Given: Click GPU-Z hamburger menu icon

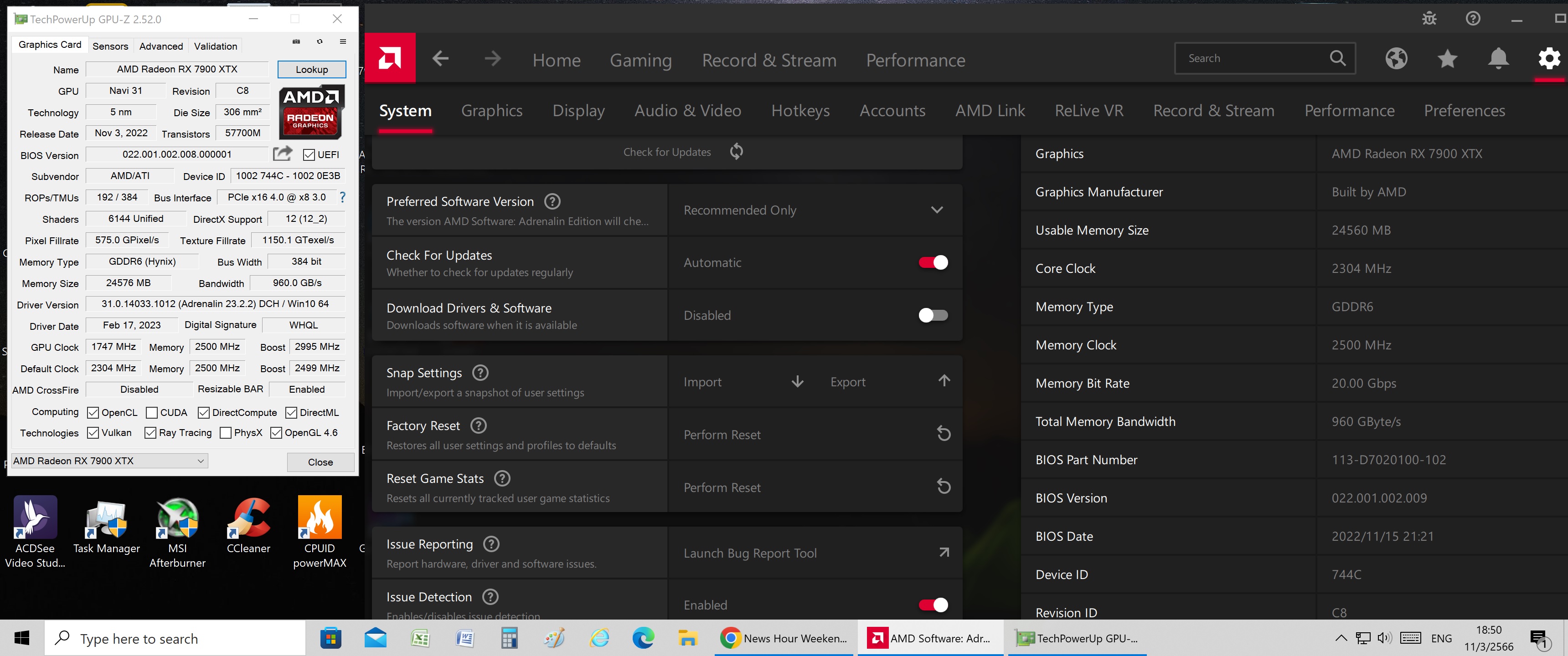Looking at the screenshot, I should click(x=343, y=41).
